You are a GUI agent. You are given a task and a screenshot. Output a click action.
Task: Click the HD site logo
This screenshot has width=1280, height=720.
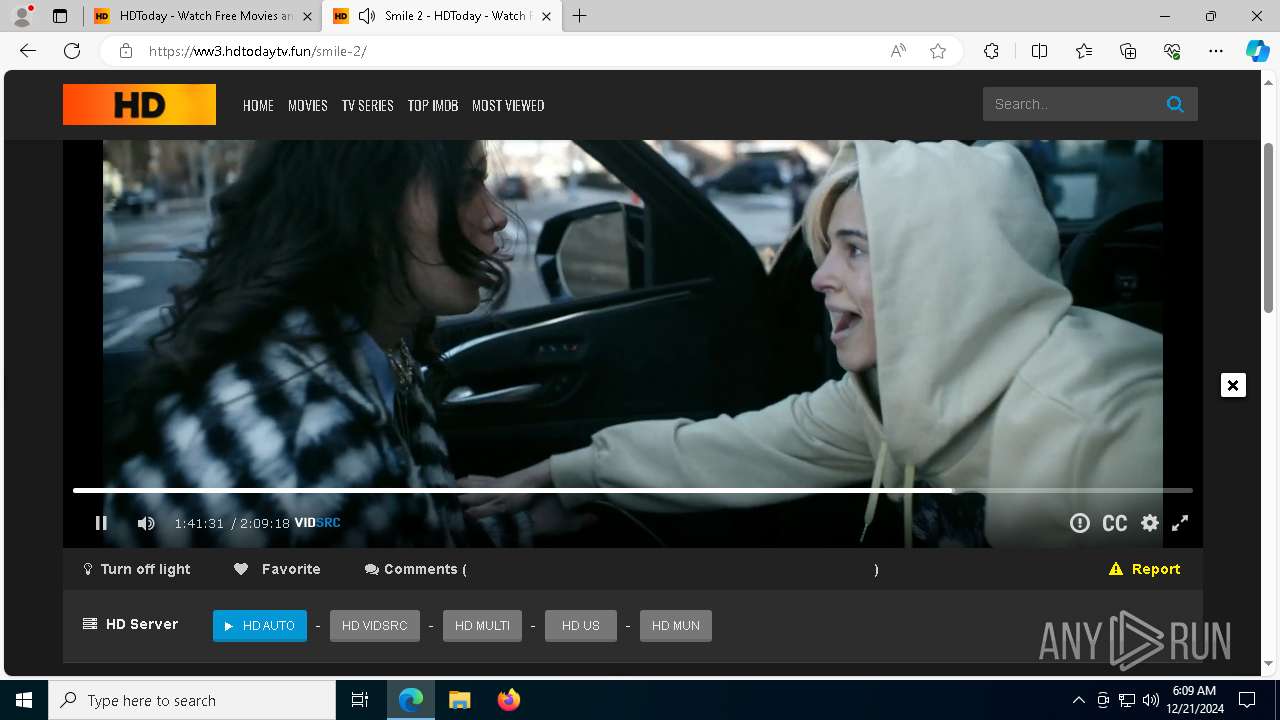139,105
